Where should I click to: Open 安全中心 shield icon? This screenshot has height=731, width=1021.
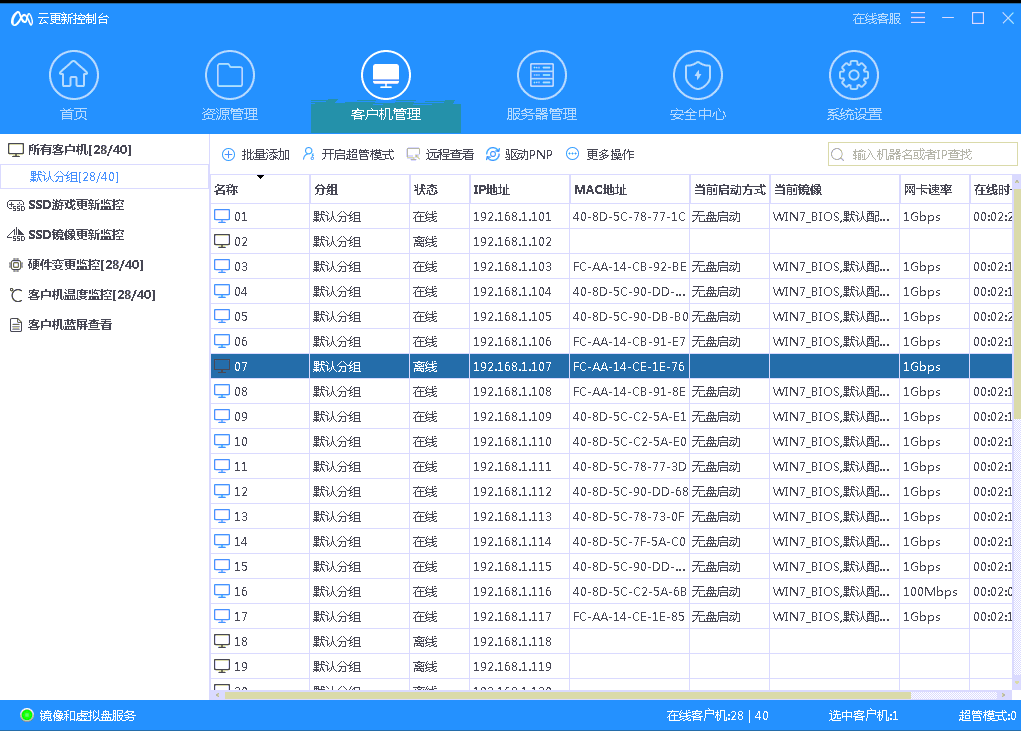click(x=698, y=76)
